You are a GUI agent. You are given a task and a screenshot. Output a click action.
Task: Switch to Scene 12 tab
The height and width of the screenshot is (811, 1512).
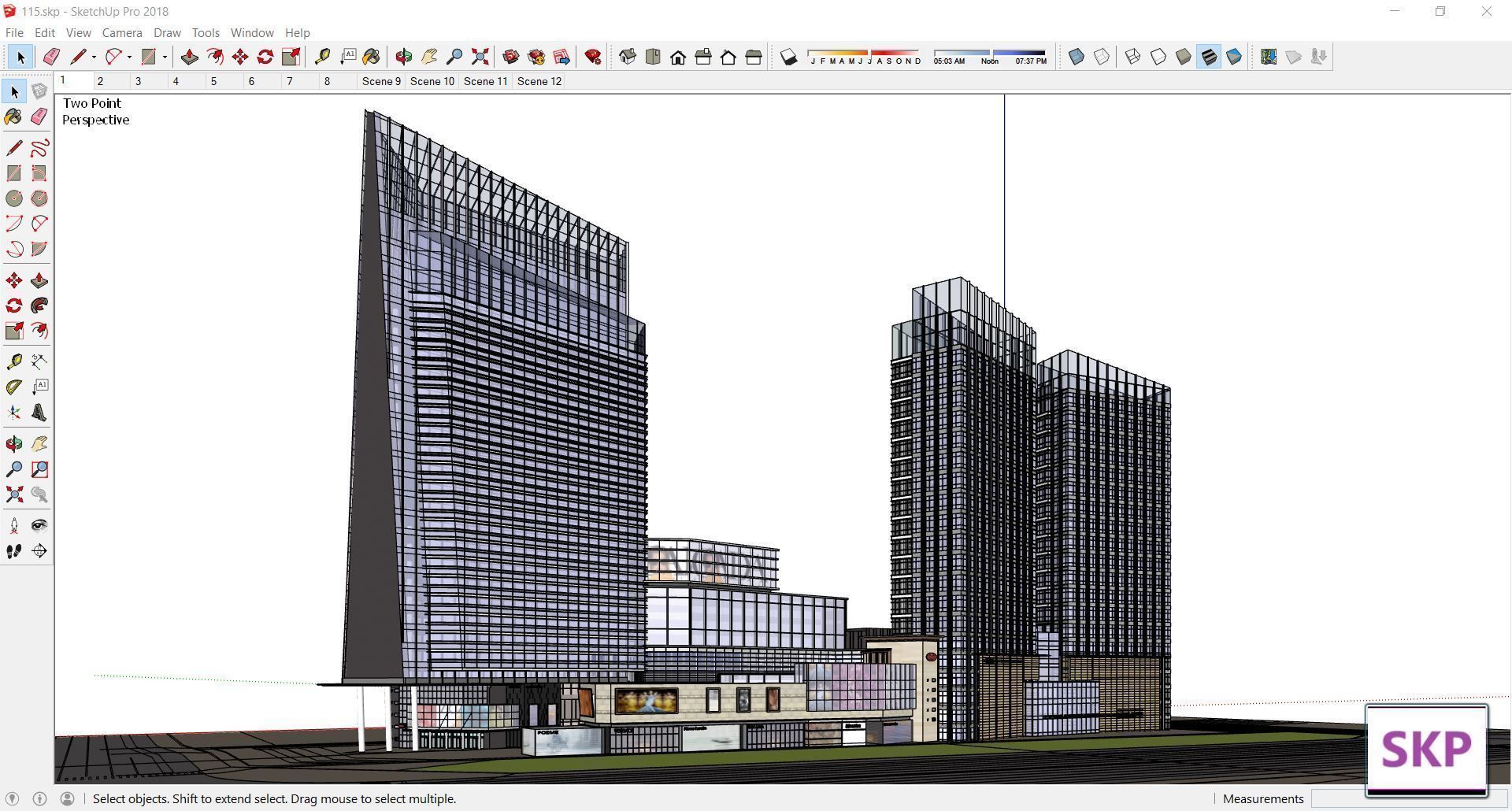pyautogui.click(x=539, y=81)
